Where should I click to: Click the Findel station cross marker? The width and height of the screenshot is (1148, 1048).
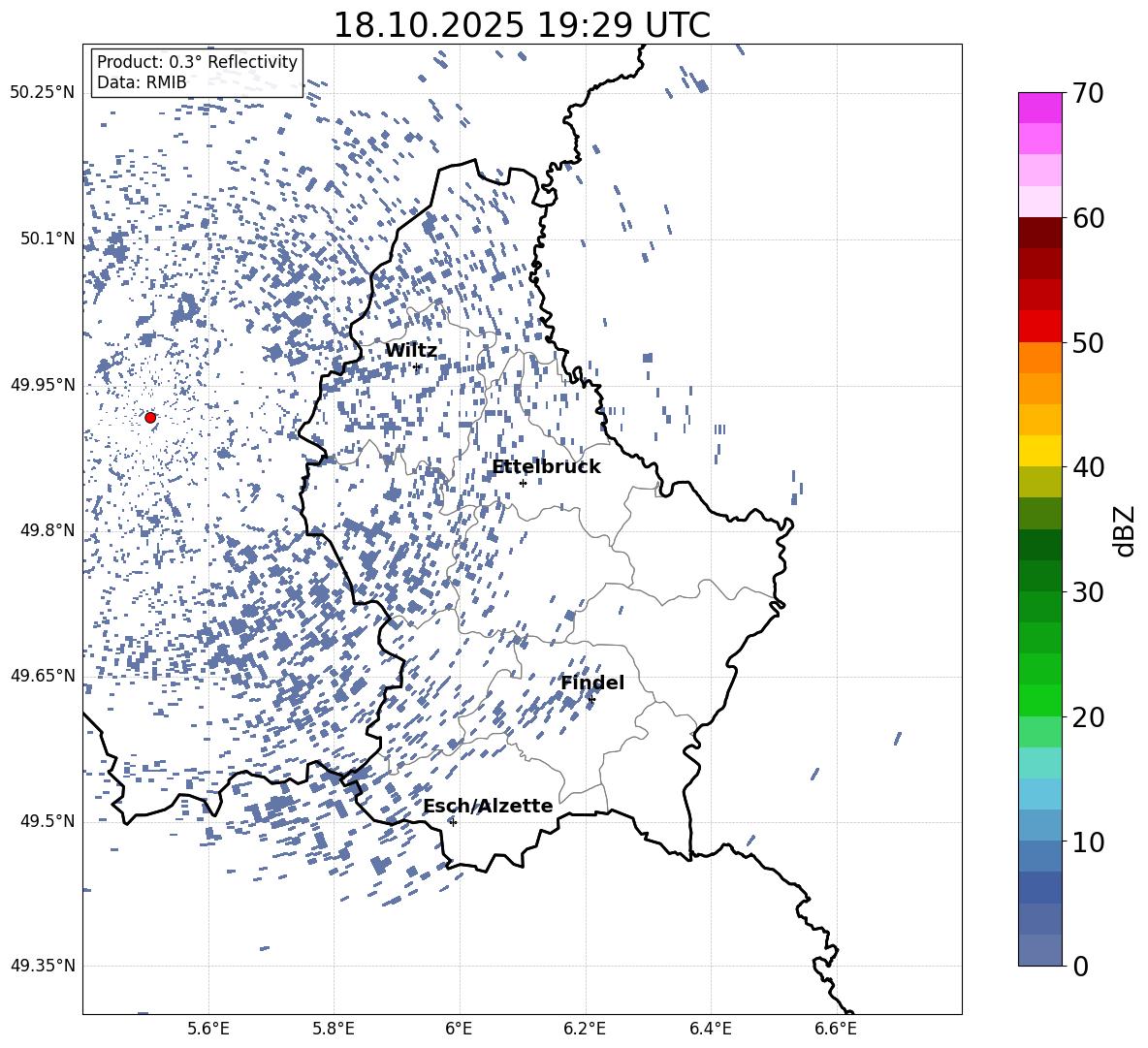[591, 700]
